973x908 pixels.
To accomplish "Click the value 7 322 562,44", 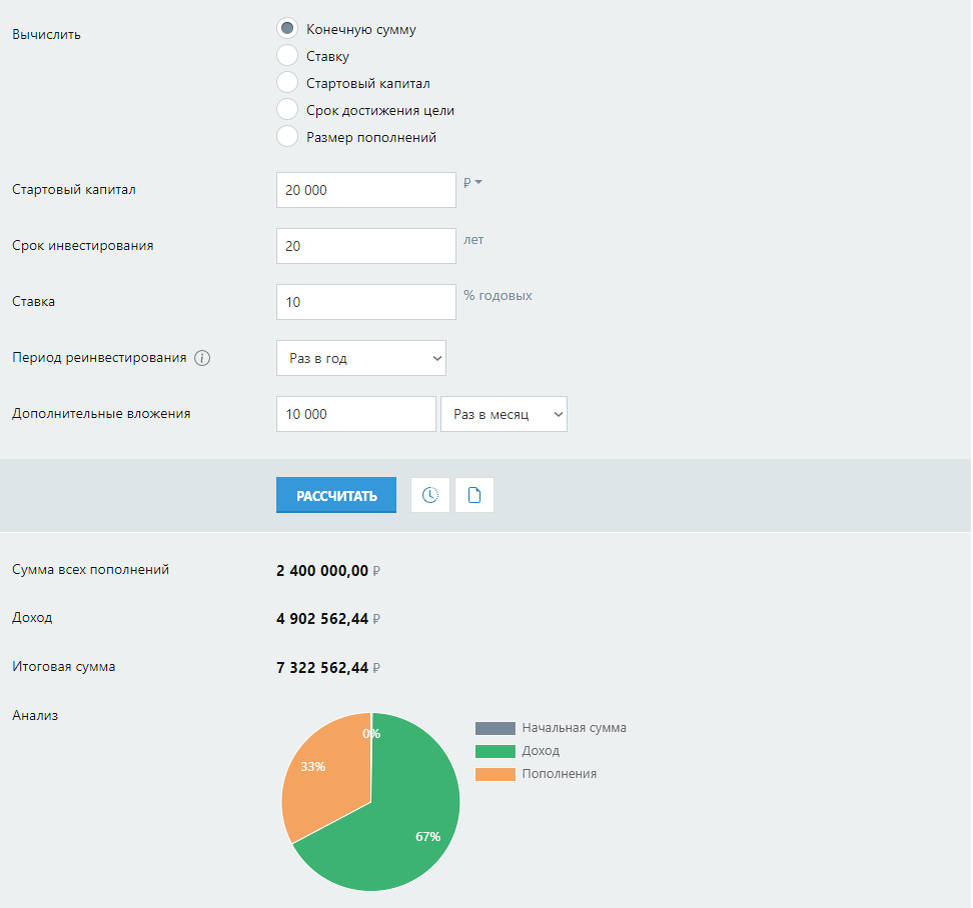I will [x=323, y=668].
